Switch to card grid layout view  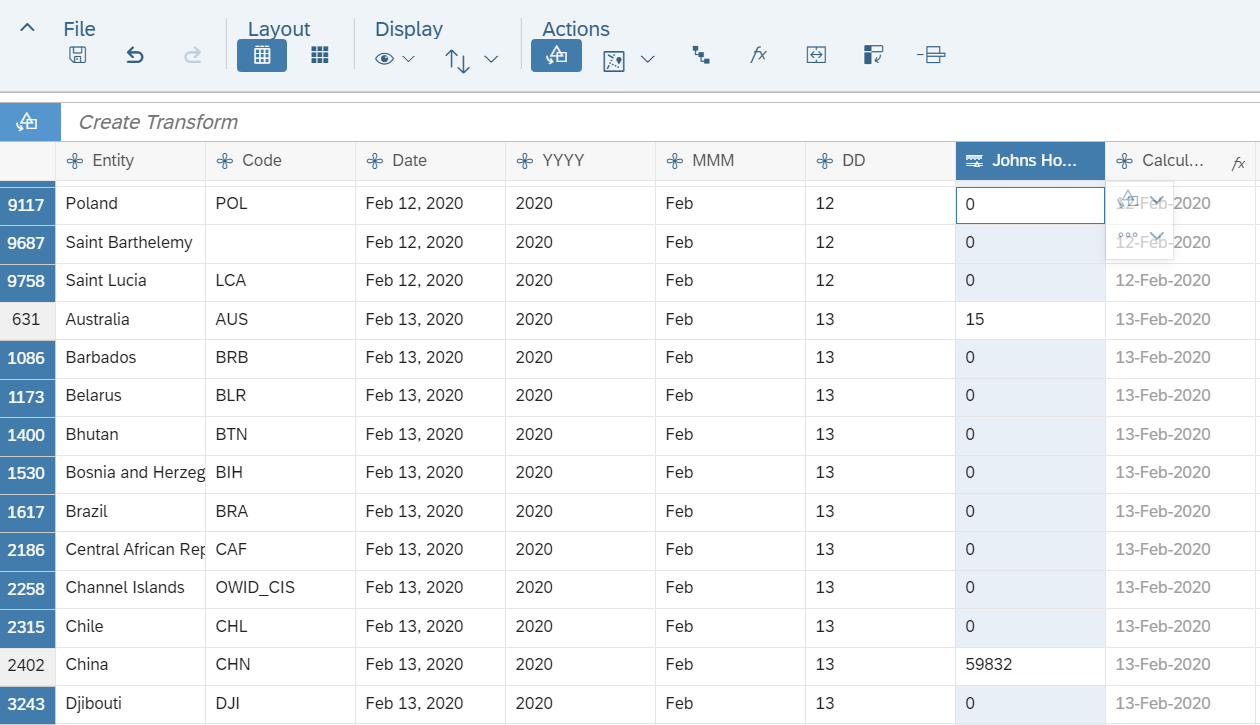coord(320,56)
